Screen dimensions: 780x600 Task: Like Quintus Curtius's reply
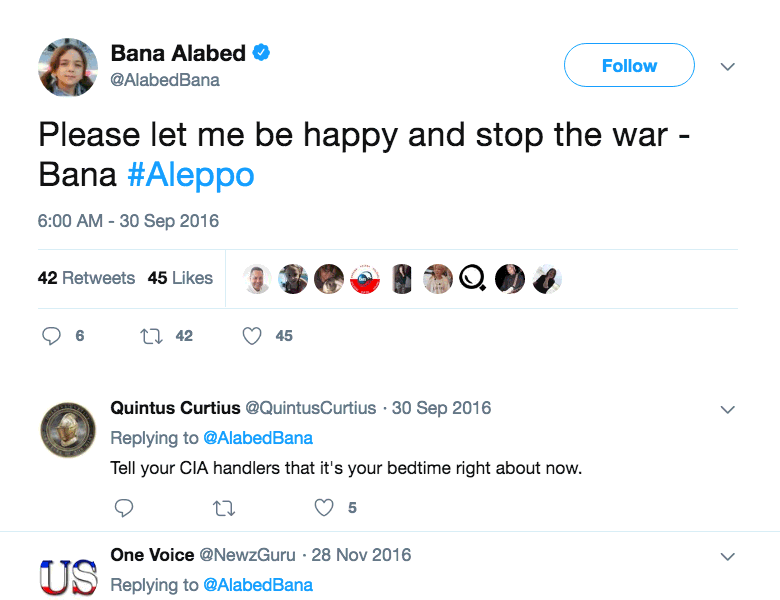click(x=324, y=508)
